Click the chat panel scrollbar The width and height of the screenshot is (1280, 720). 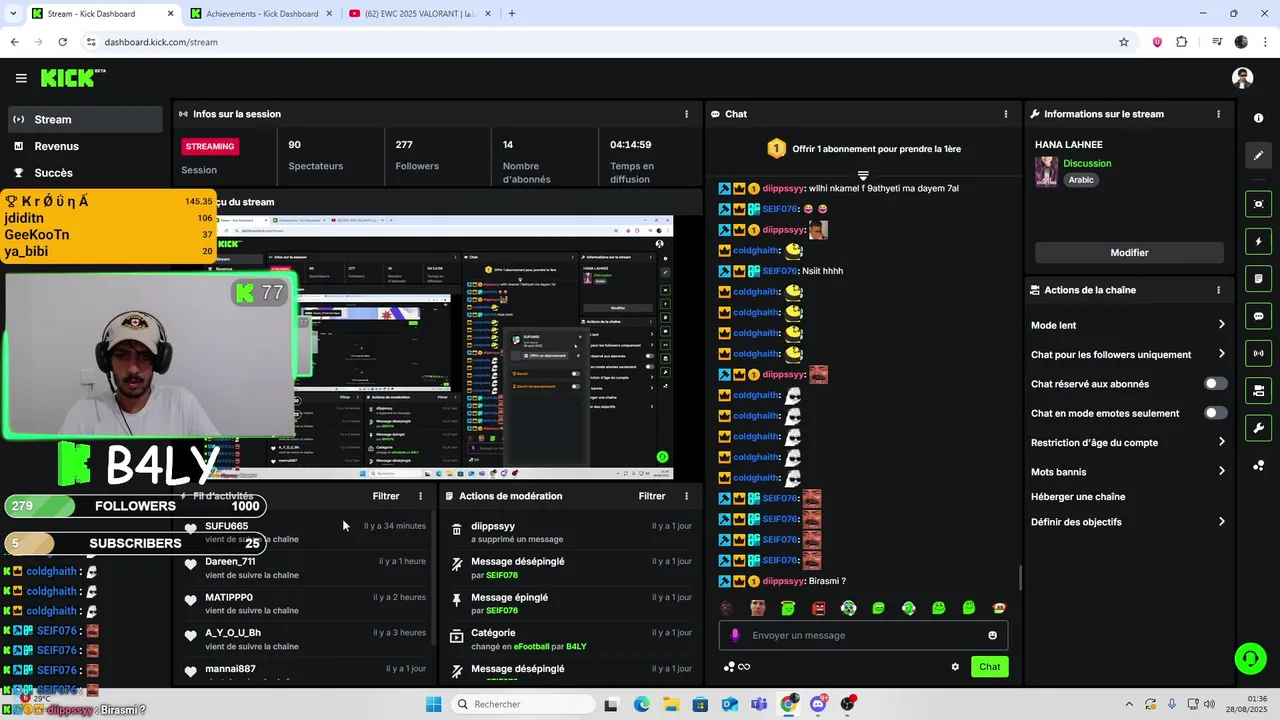1020,578
